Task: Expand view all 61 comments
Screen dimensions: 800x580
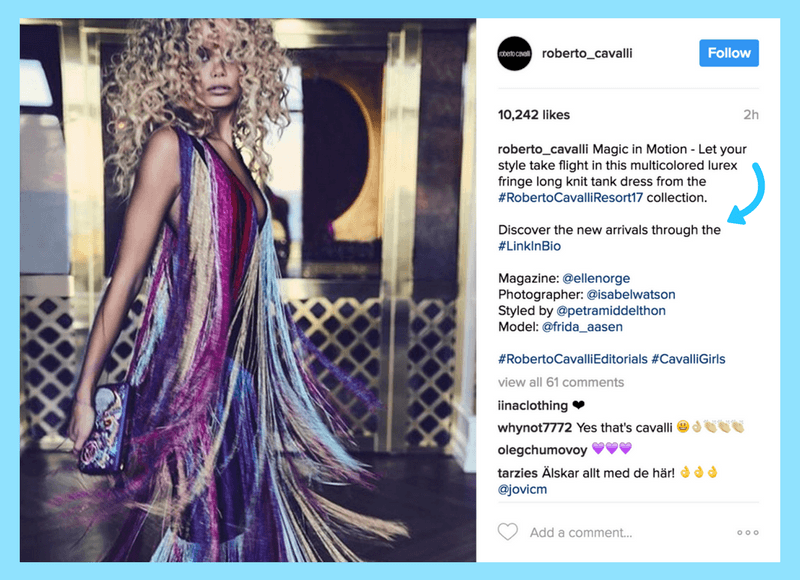Action: (x=561, y=382)
